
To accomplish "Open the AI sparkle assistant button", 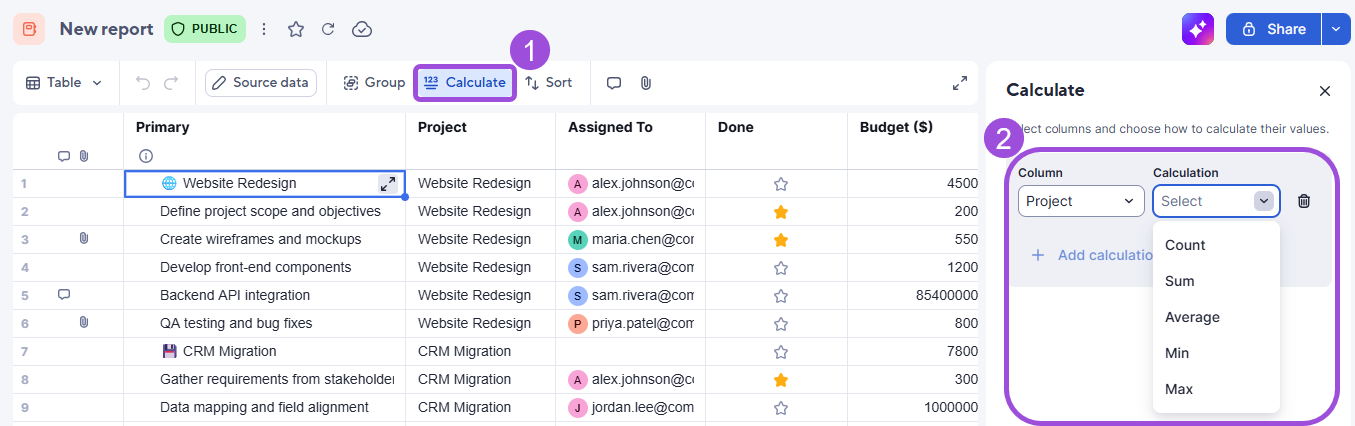I will click(1197, 29).
